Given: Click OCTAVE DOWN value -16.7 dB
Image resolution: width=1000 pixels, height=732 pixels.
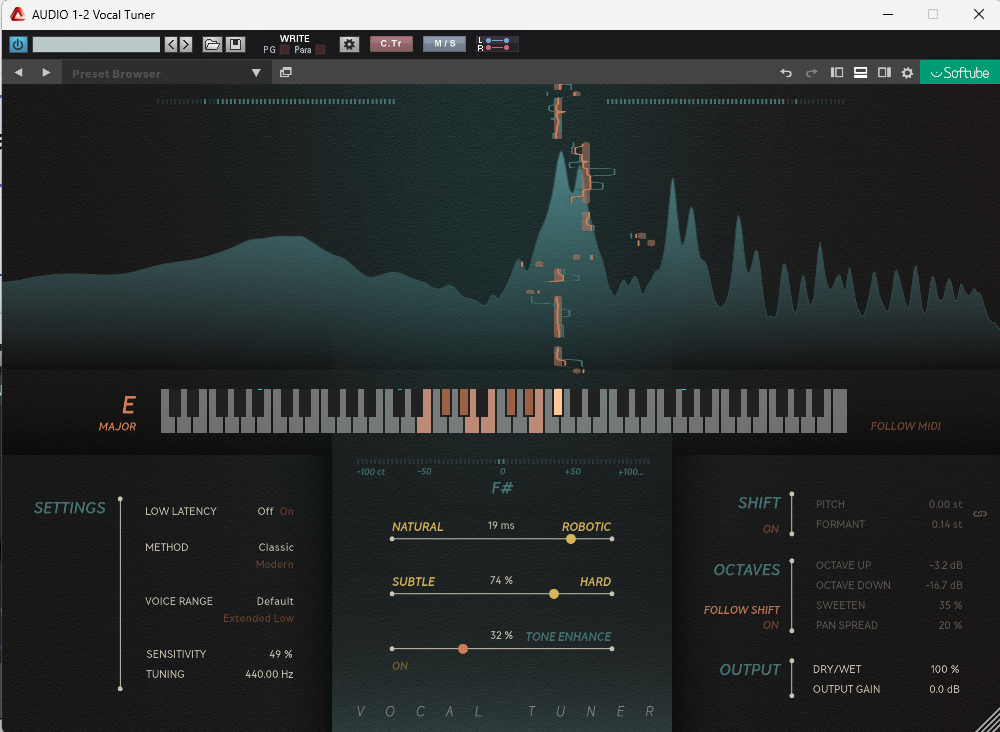Looking at the screenshot, I should point(944,585).
